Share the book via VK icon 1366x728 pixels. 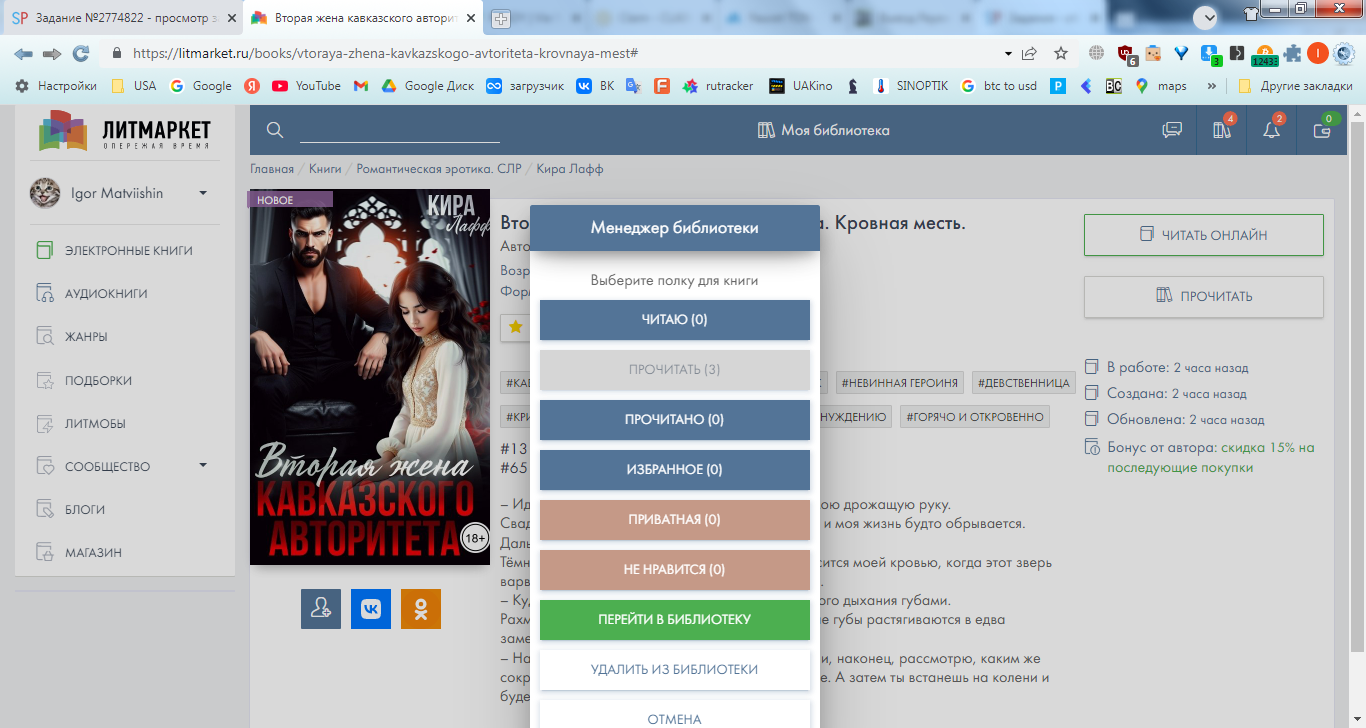click(371, 609)
